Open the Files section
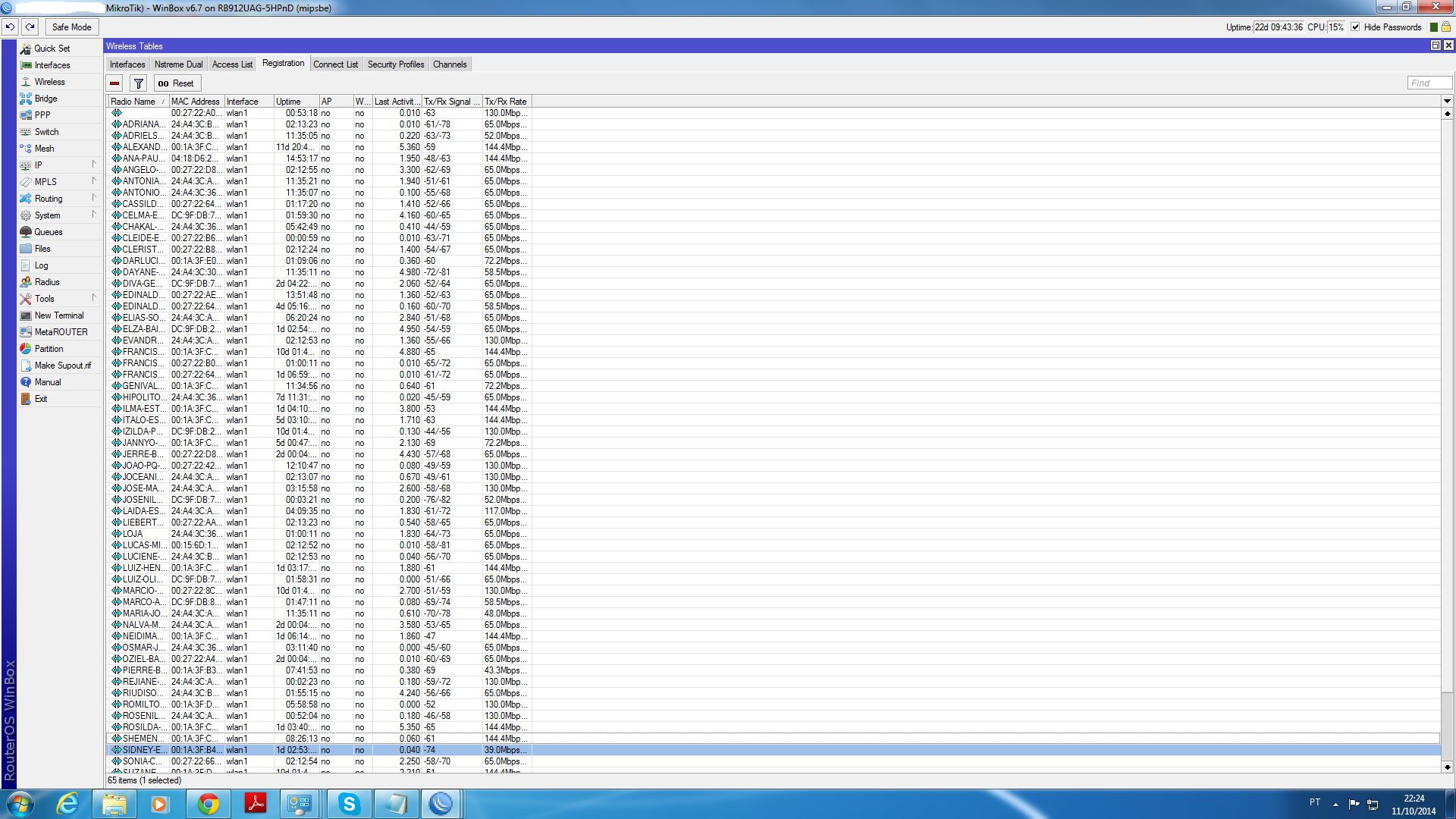The image size is (1456, 819). (42, 249)
